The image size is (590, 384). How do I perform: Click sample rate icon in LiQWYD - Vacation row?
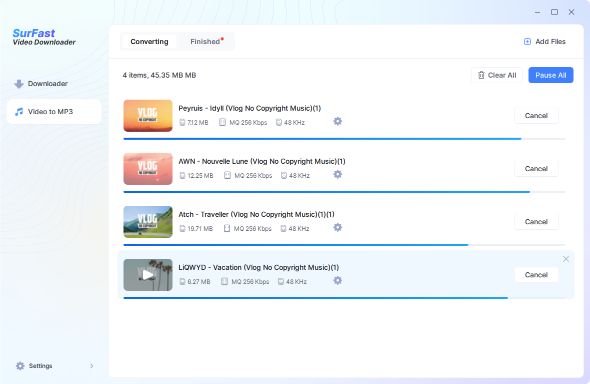pos(281,282)
